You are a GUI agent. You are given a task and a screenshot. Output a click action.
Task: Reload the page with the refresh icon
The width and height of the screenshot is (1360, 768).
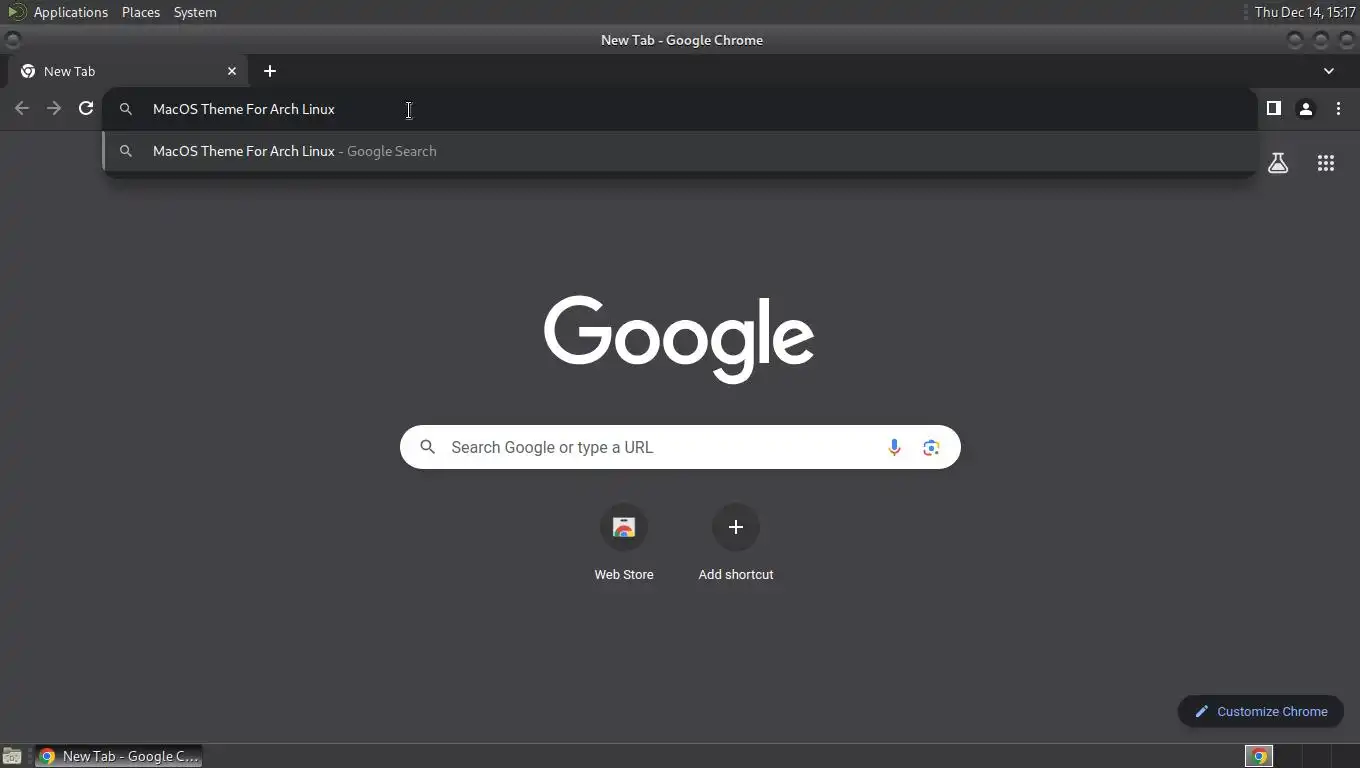(86, 108)
